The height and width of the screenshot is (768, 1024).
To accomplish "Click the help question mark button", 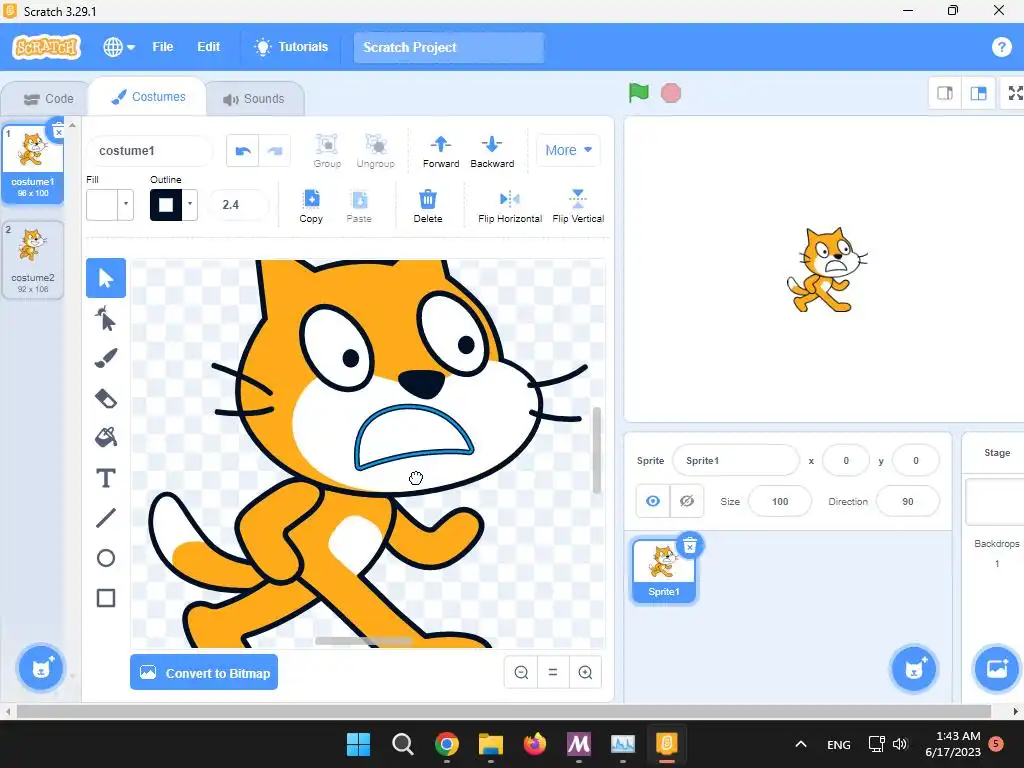I will pyautogui.click(x=1001, y=47).
